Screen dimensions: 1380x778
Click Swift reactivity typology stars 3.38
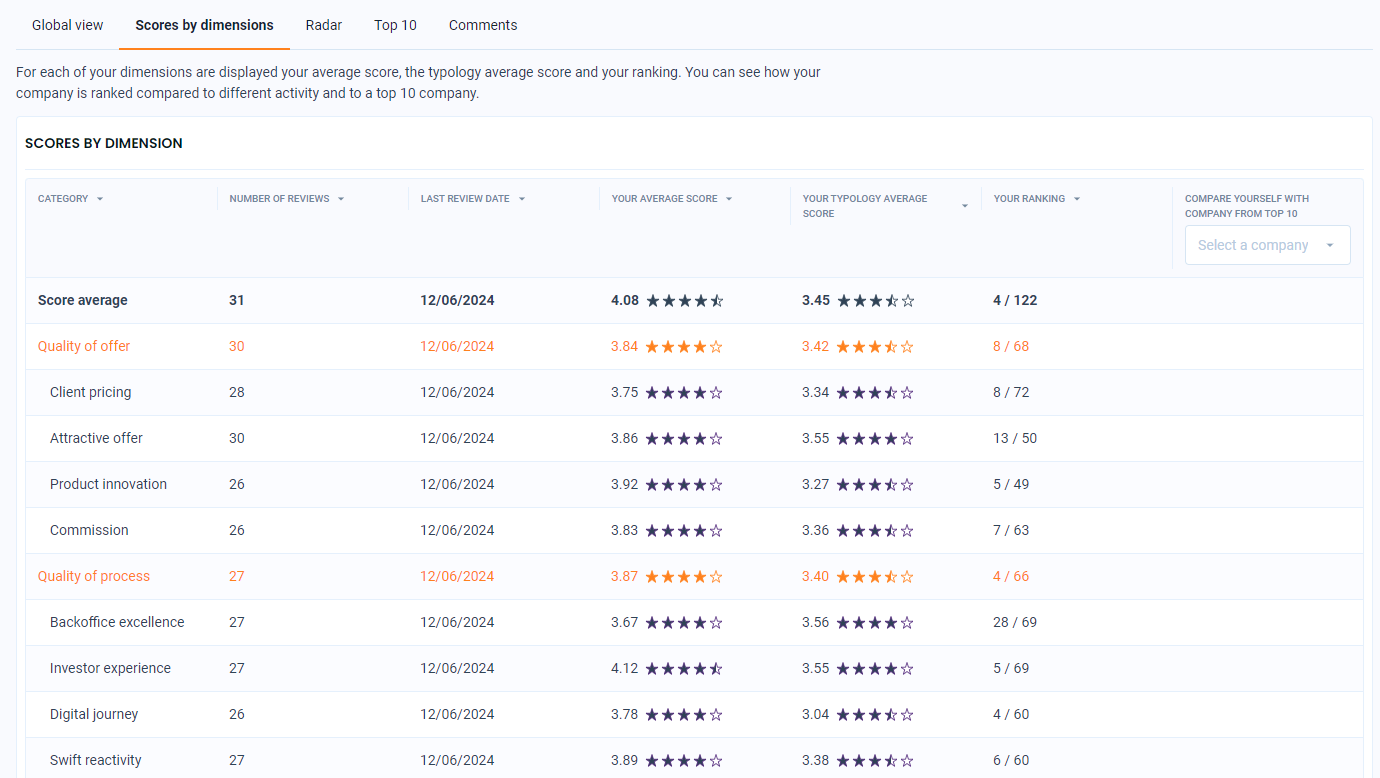point(875,760)
